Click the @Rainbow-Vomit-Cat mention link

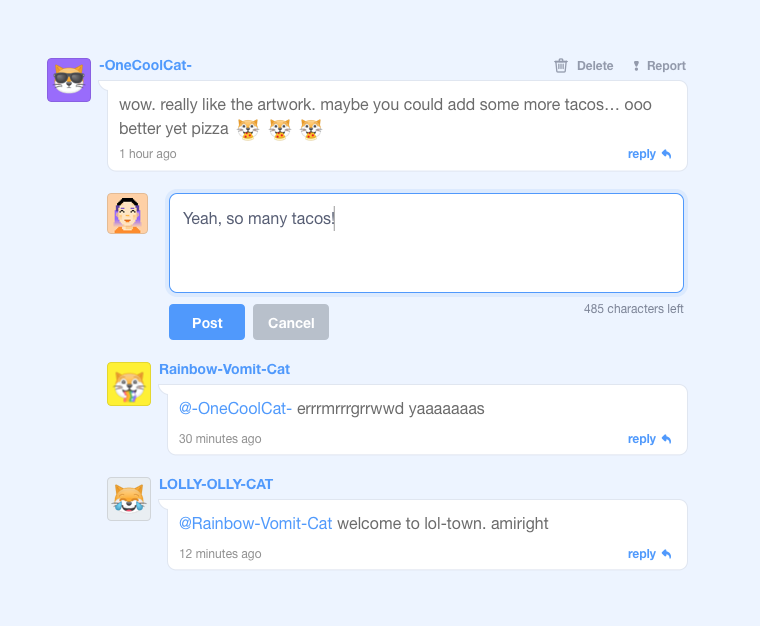click(255, 523)
